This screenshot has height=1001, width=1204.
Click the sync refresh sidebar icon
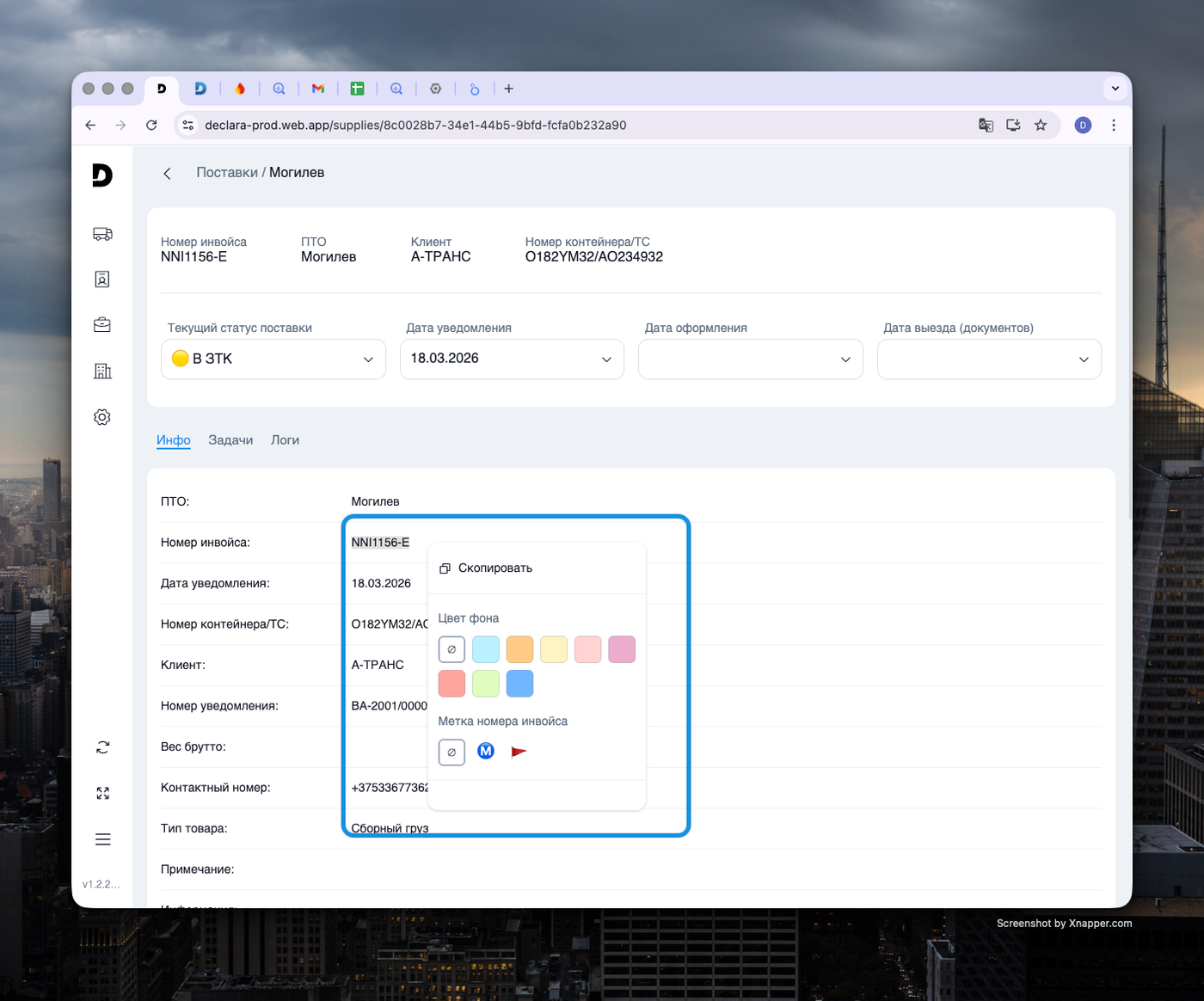point(102,747)
